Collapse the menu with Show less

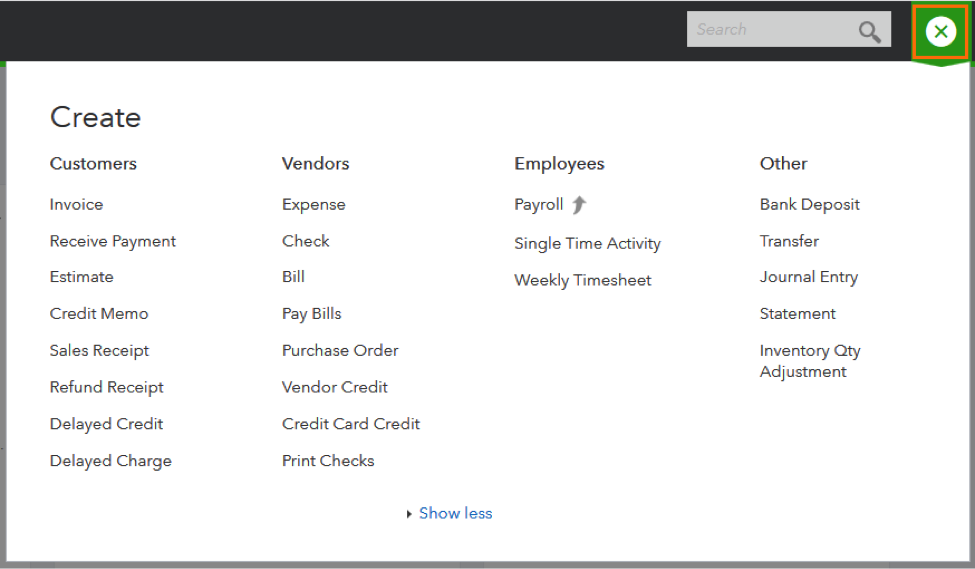(455, 513)
